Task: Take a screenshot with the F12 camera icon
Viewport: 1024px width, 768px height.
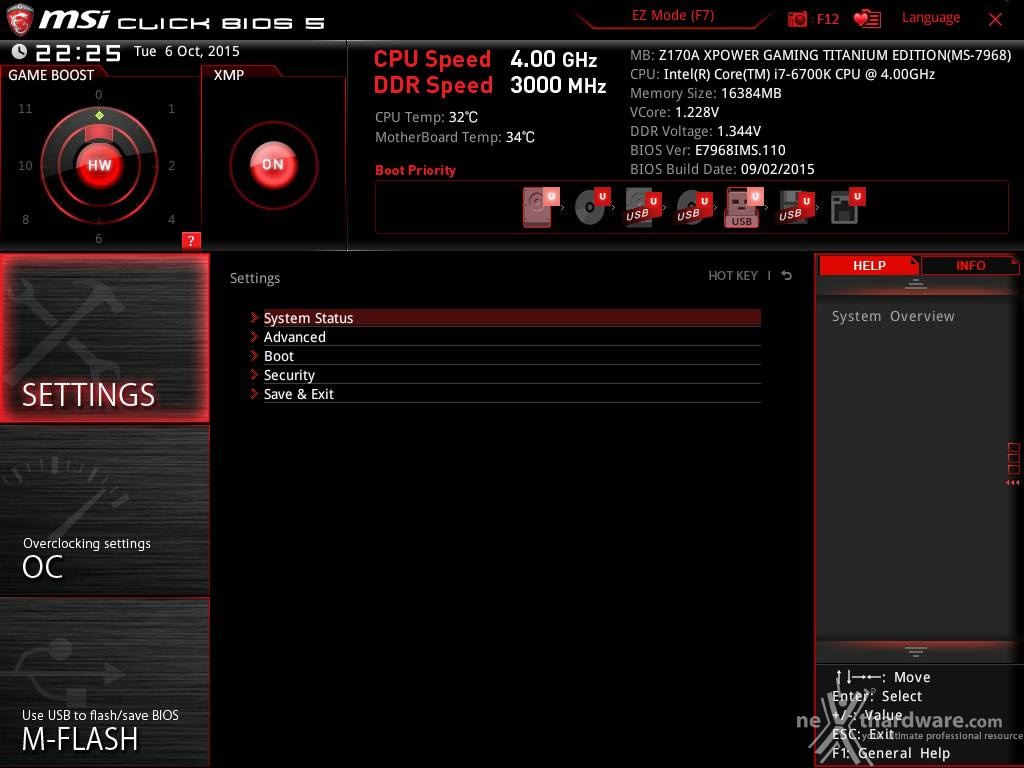Action: (x=797, y=20)
